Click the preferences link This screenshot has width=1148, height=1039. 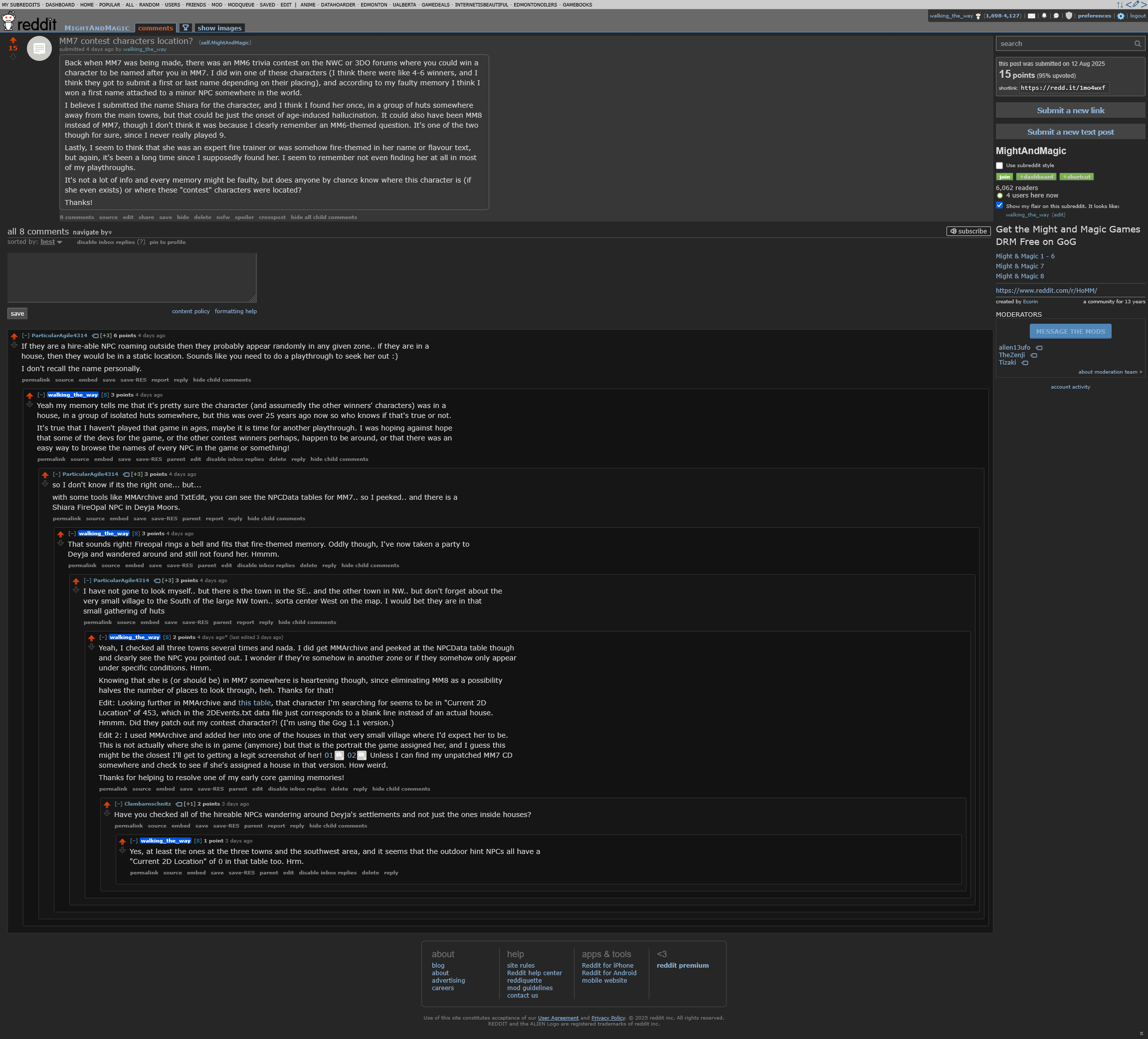pos(1094,16)
